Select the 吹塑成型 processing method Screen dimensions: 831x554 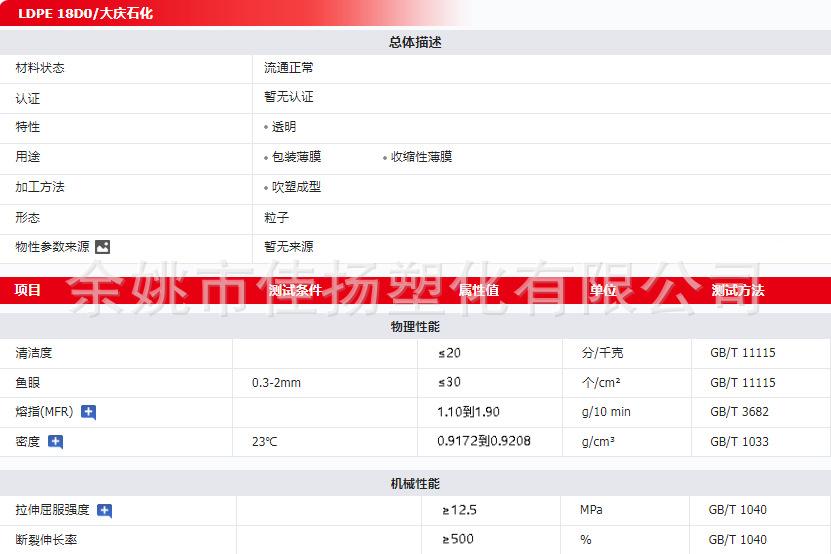click(296, 187)
